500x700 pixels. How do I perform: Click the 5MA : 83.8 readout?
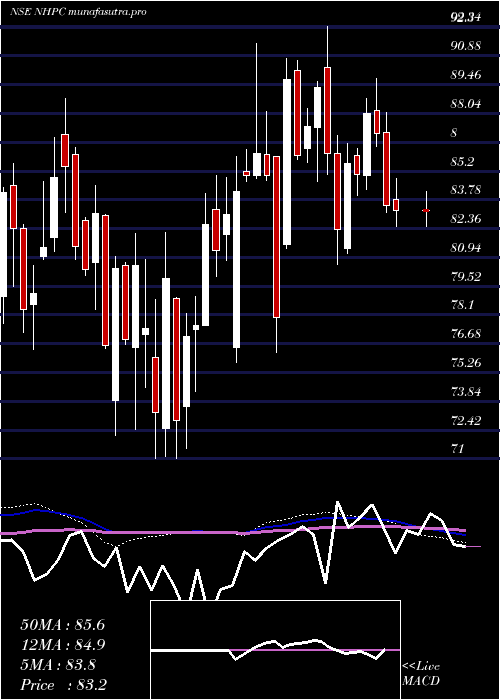click(58, 665)
